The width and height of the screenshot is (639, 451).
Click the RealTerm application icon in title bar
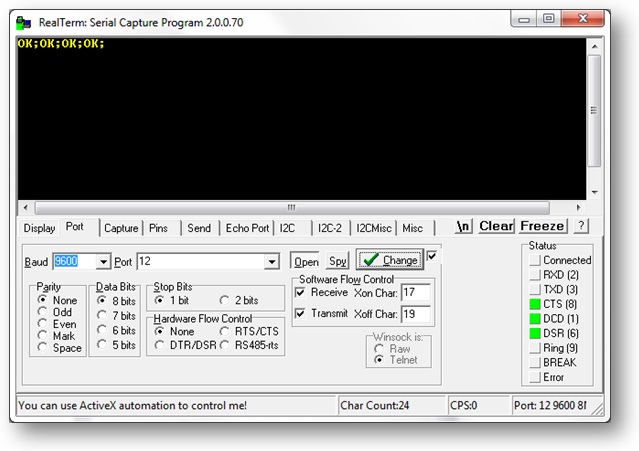point(23,22)
